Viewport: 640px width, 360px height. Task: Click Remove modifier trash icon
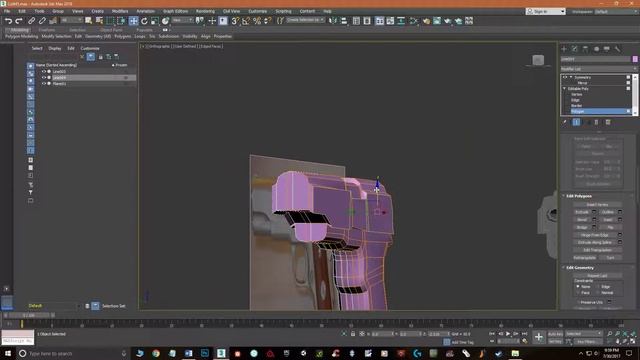tap(596, 122)
